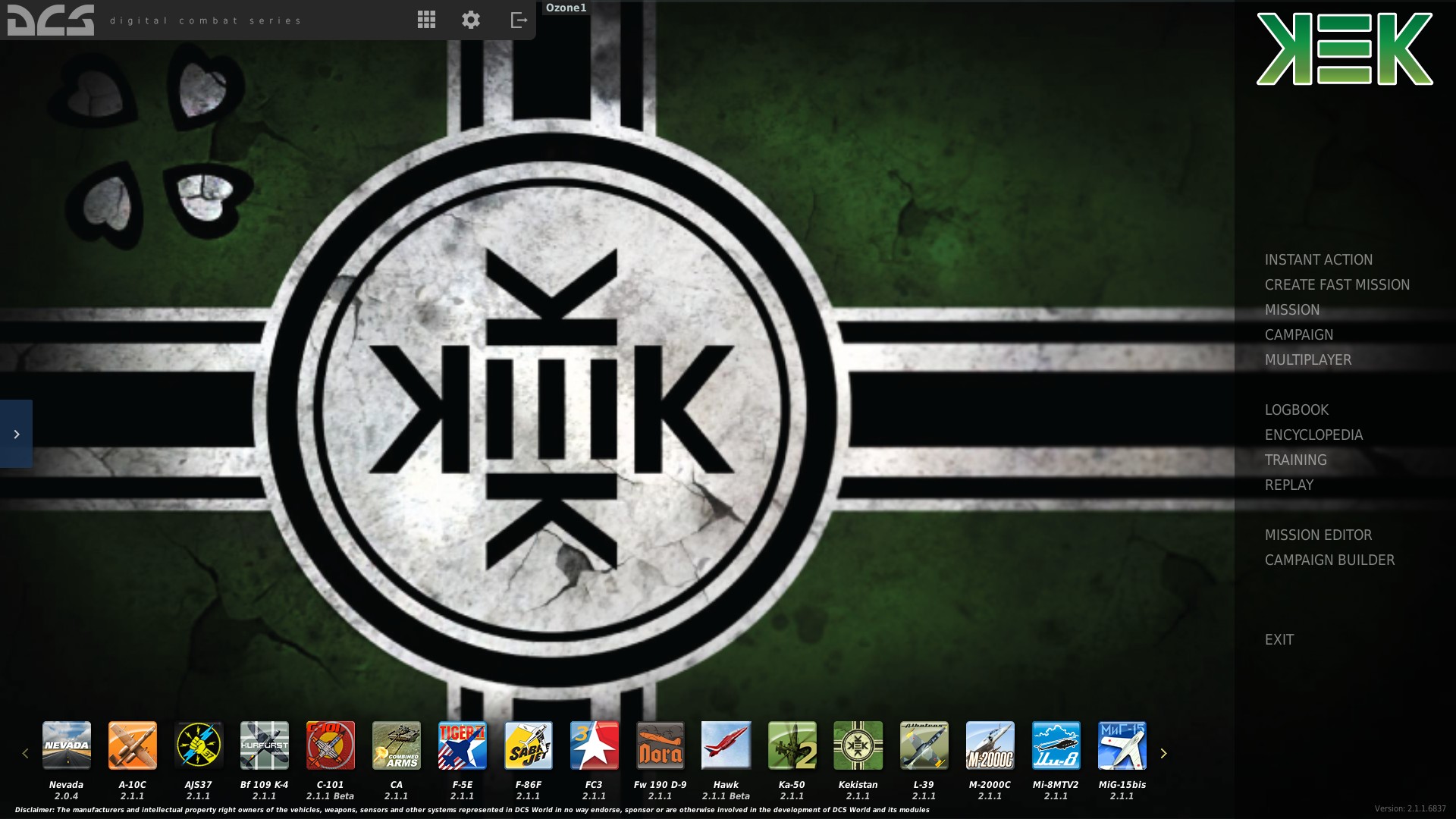Viewport: 1456px width, 819px height.
Task: Pick the Ka-50 module icon
Action: [792, 745]
